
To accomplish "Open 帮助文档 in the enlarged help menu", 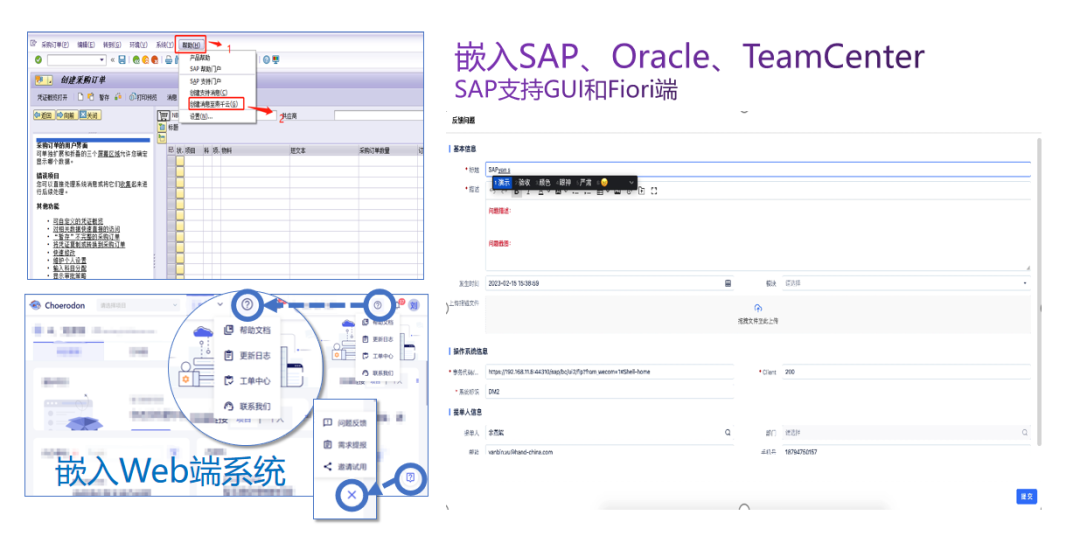I will point(250,330).
